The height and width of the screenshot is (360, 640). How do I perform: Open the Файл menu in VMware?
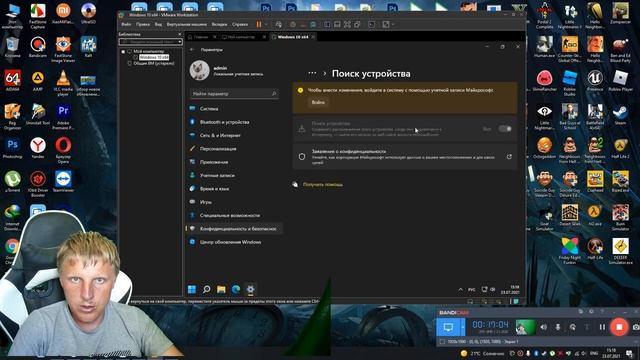pyautogui.click(x=126, y=24)
